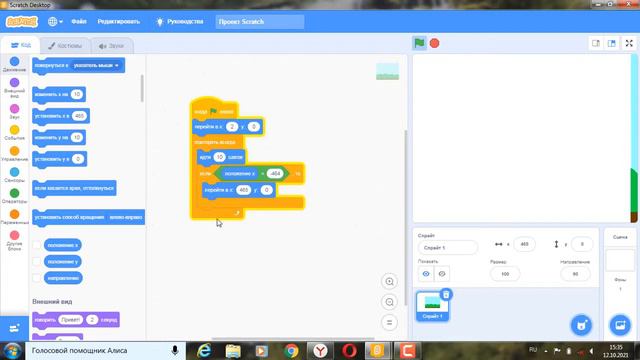
Task: Edit the 10 steps value in идти block
Action: 220,157
